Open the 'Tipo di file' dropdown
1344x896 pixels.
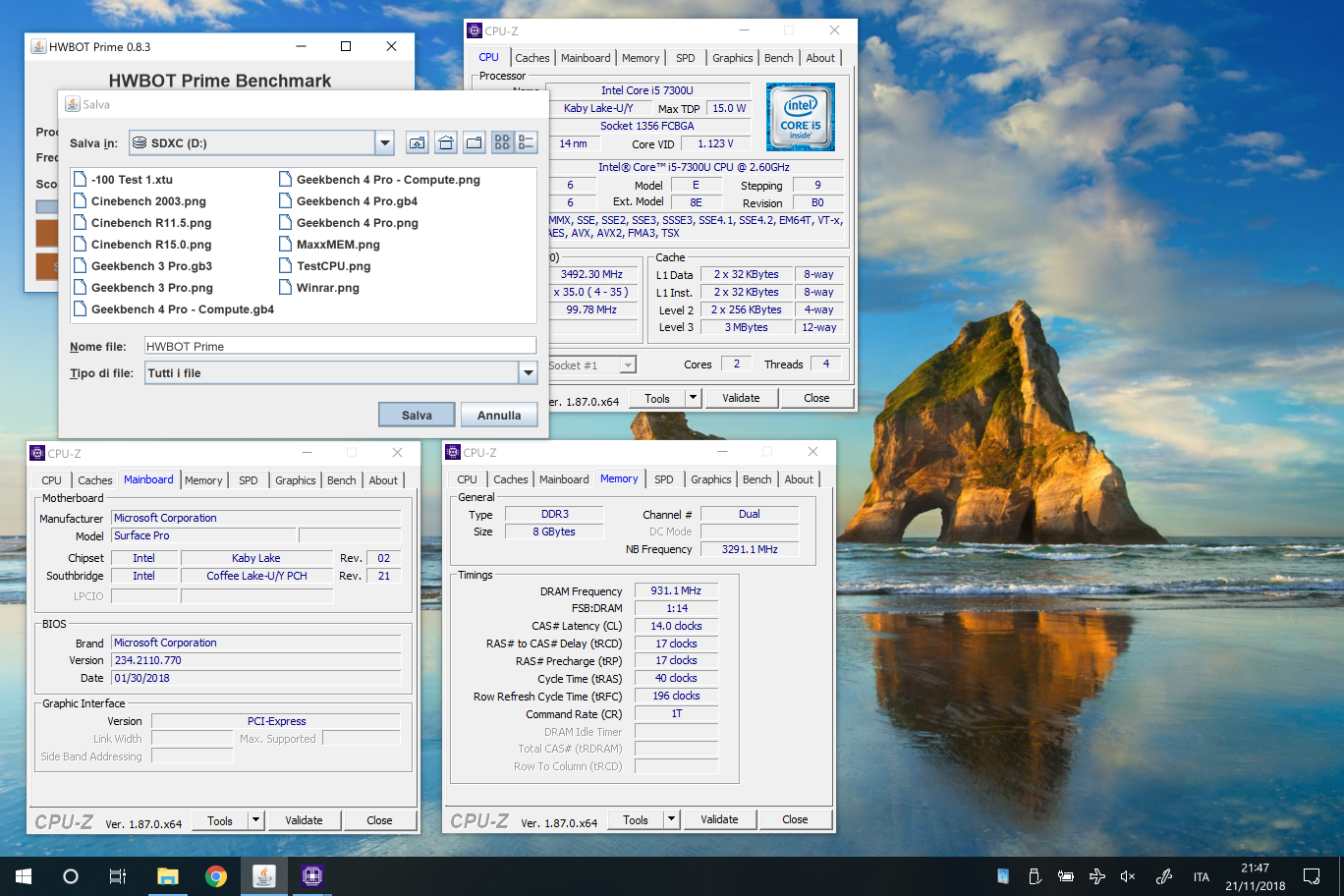point(528,373)
